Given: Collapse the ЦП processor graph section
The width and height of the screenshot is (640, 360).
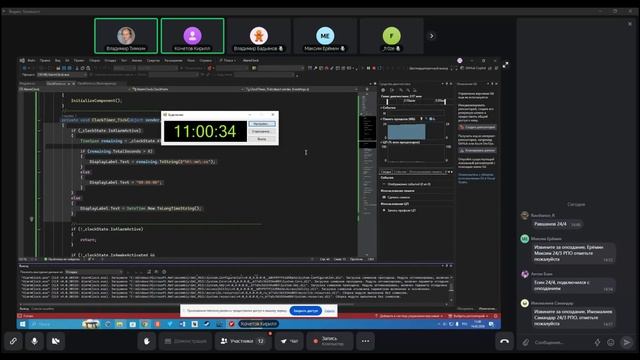Looking at the screenshot, I should 382,142.
